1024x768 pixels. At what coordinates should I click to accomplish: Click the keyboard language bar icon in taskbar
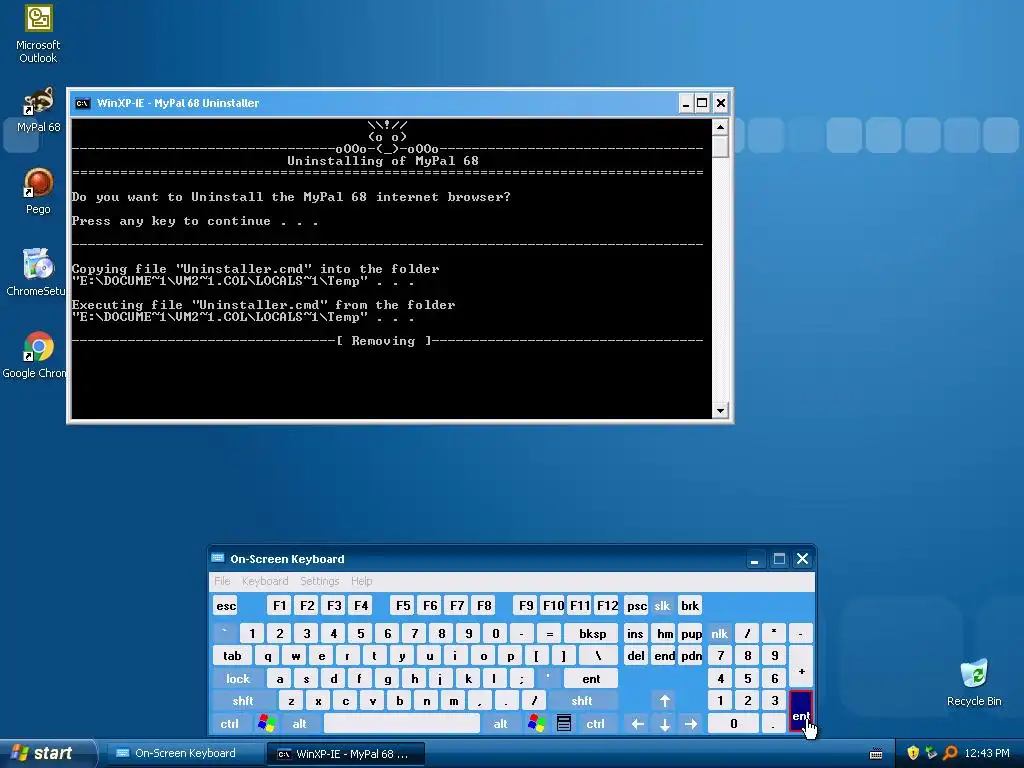pos(876,754)
